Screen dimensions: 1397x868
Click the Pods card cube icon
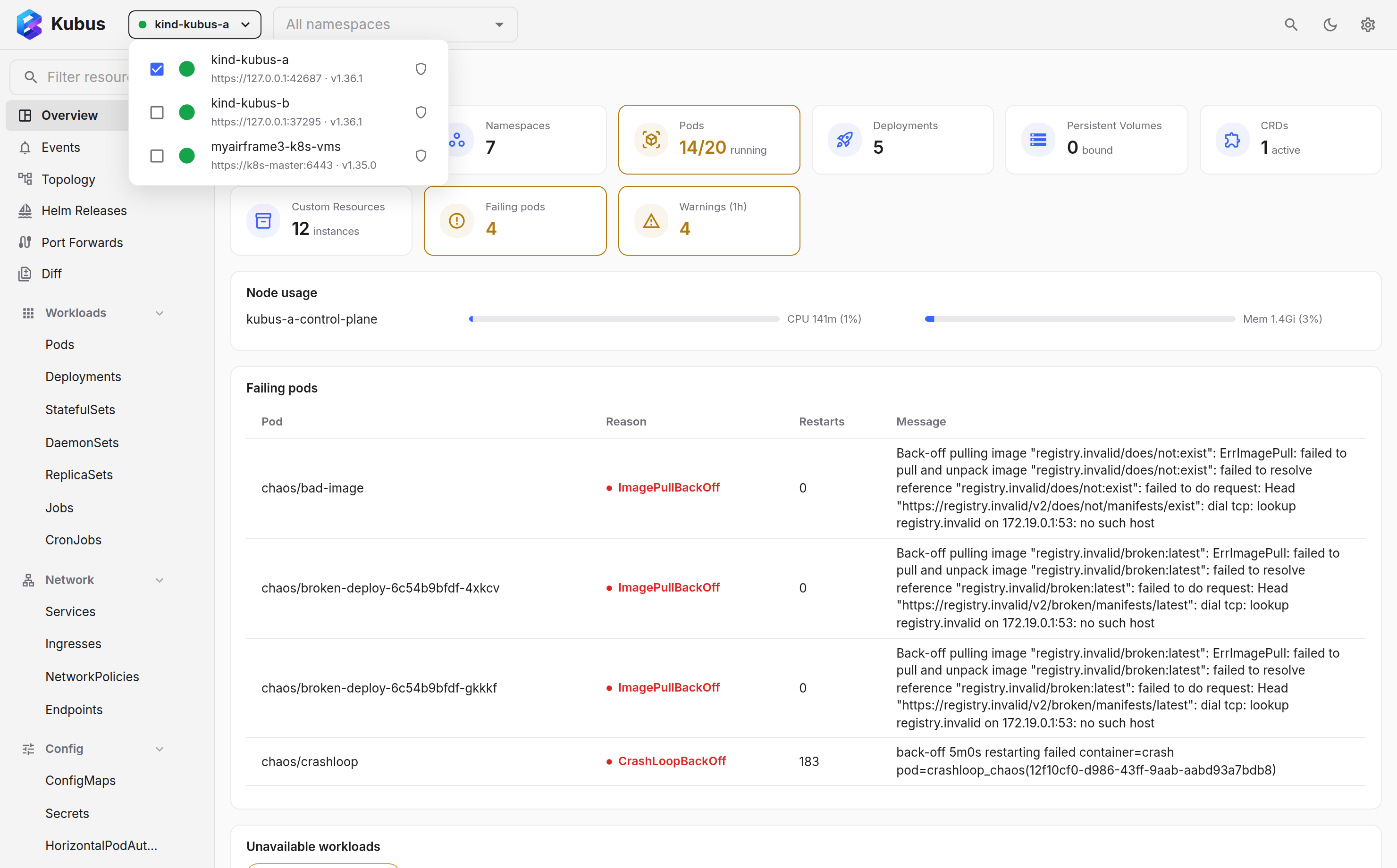click(651, 140)
